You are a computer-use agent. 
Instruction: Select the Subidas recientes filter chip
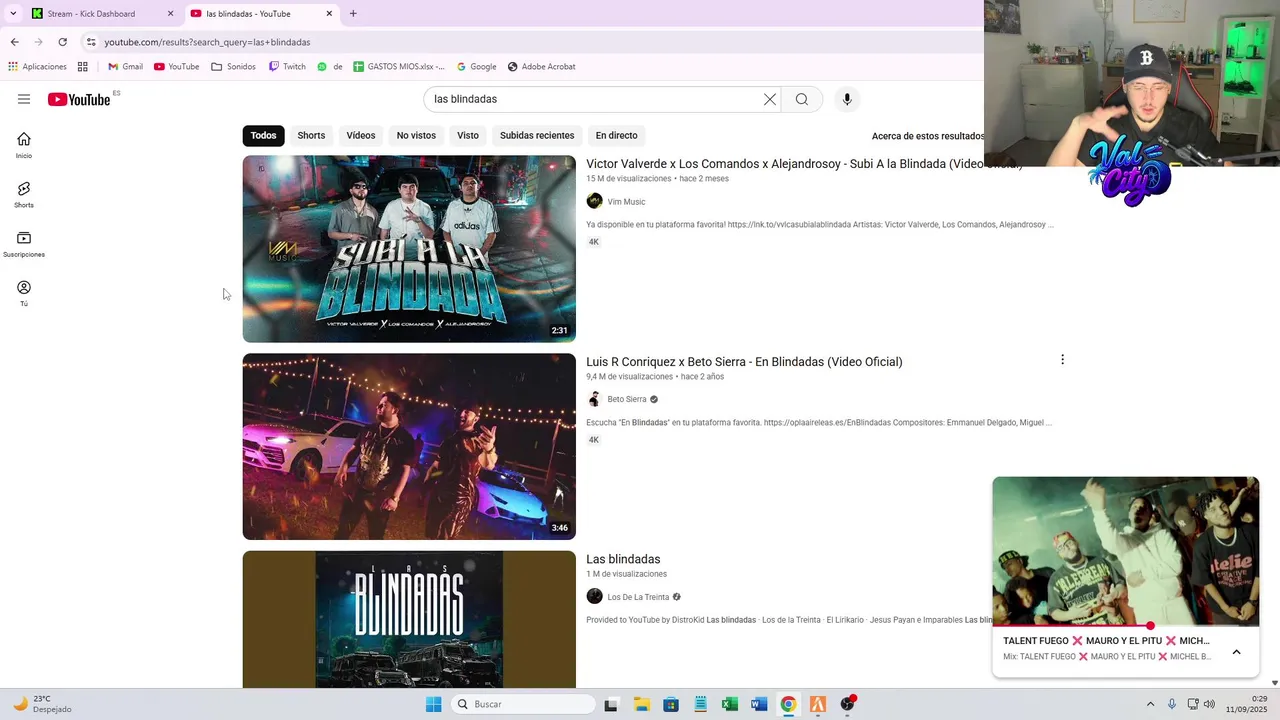537,135
